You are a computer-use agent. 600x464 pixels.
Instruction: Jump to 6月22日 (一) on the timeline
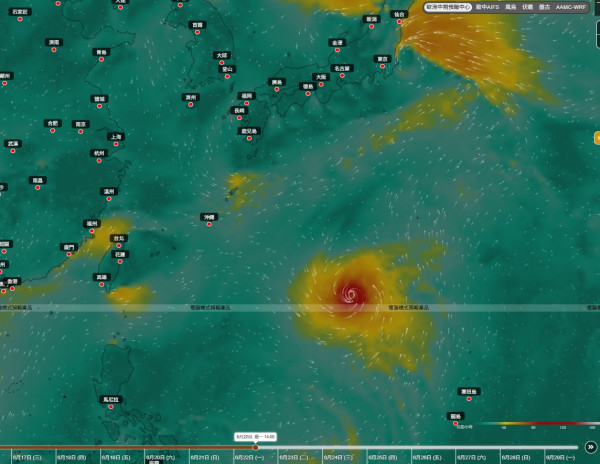(249, 457)
